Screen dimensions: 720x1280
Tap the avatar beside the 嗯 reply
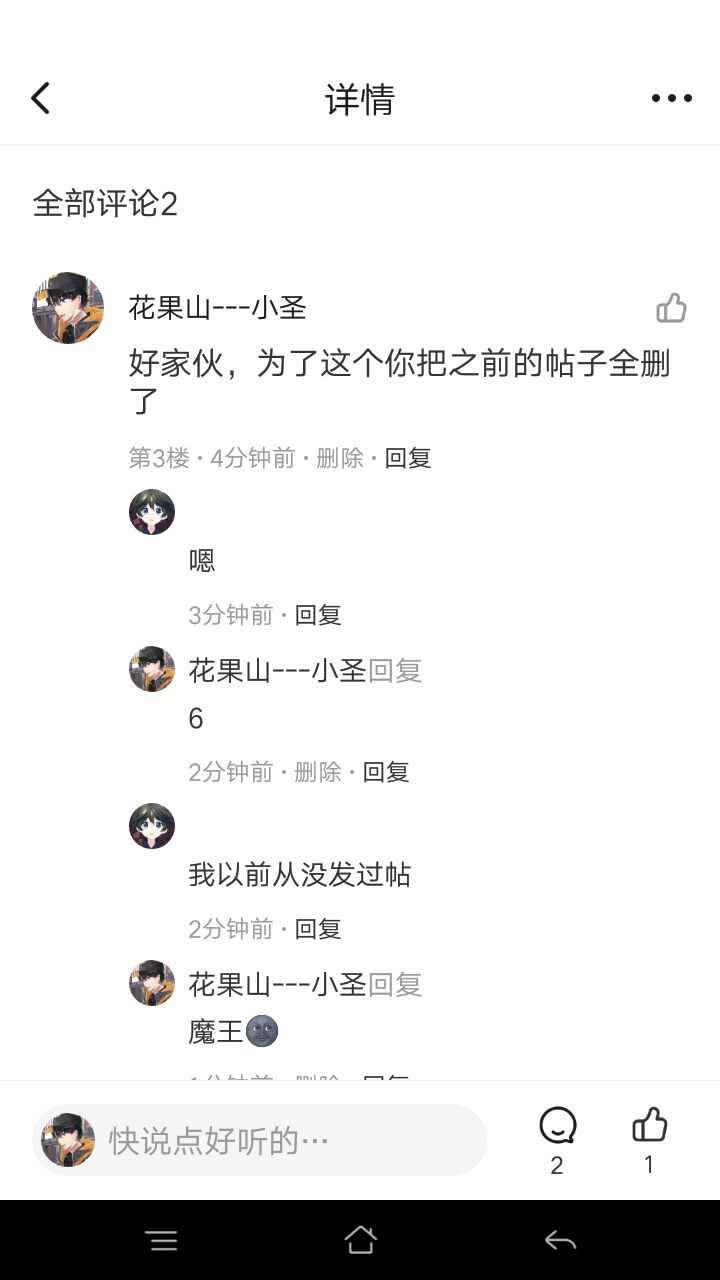[x=152, y=512]
